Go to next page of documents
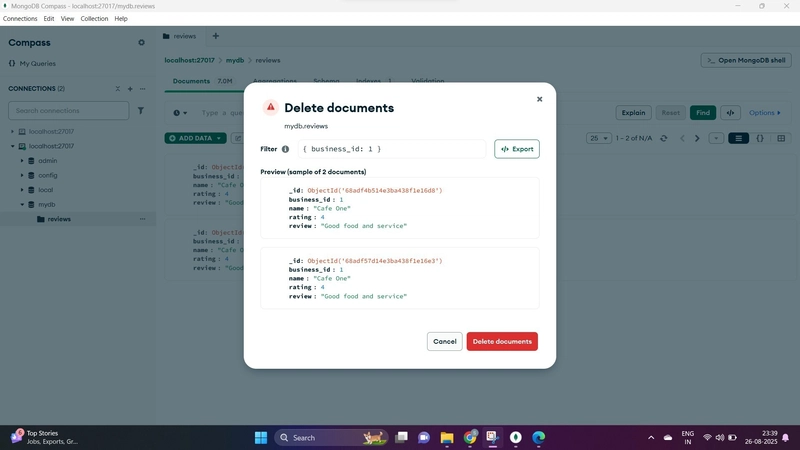Image resolution: width=800 pixels, height=450 pixels. tap(697, 138)
